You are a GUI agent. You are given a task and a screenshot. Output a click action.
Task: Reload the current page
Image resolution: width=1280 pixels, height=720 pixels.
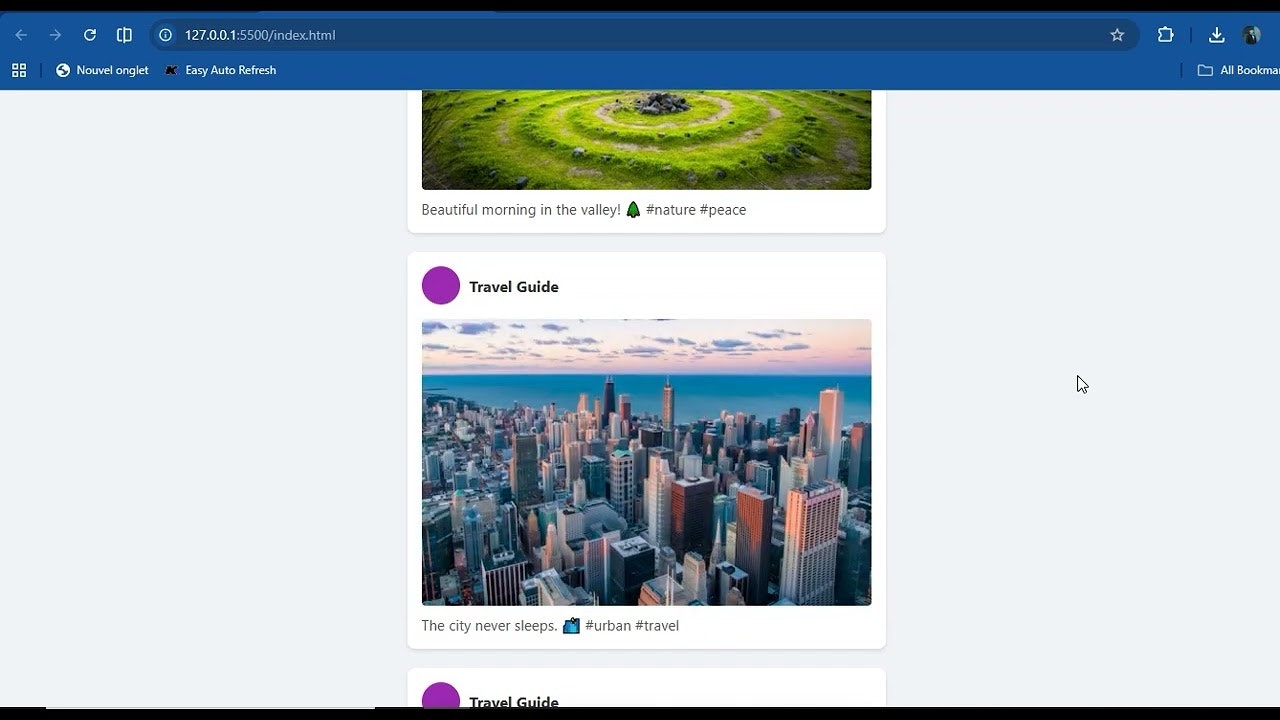pyautogui.click(x=90, y=35)
